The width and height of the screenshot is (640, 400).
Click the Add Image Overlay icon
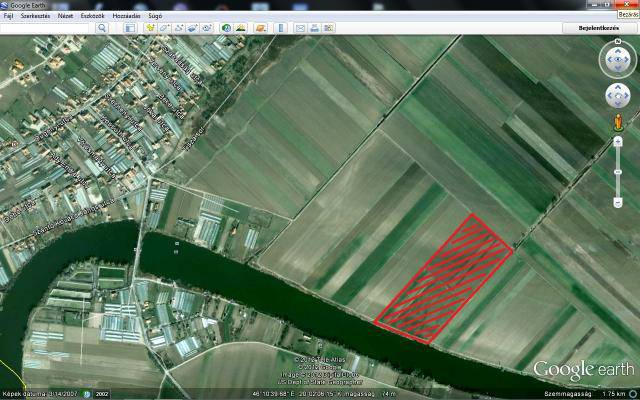(192, 28)
